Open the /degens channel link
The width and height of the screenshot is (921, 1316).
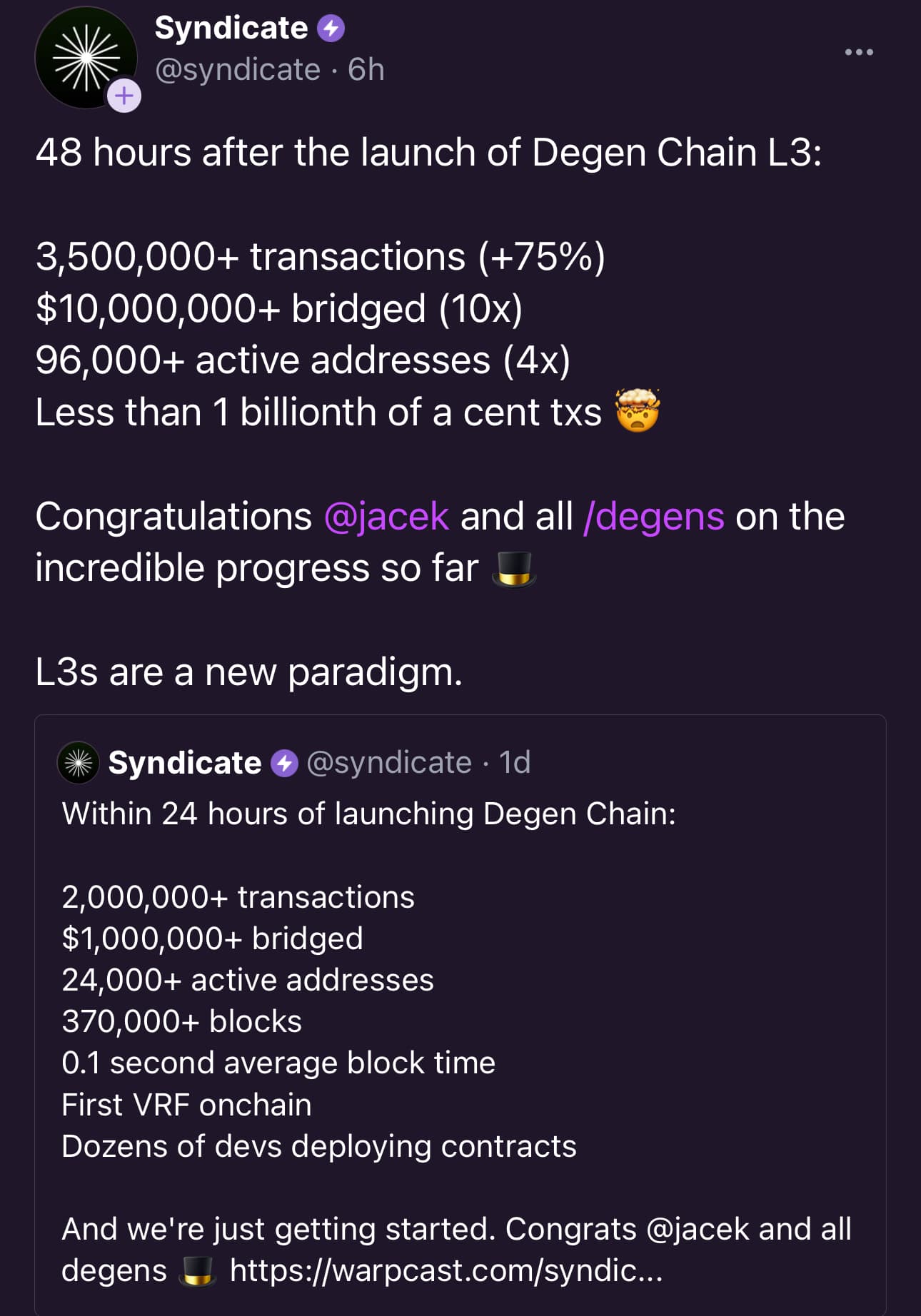(x=654, y=516)
